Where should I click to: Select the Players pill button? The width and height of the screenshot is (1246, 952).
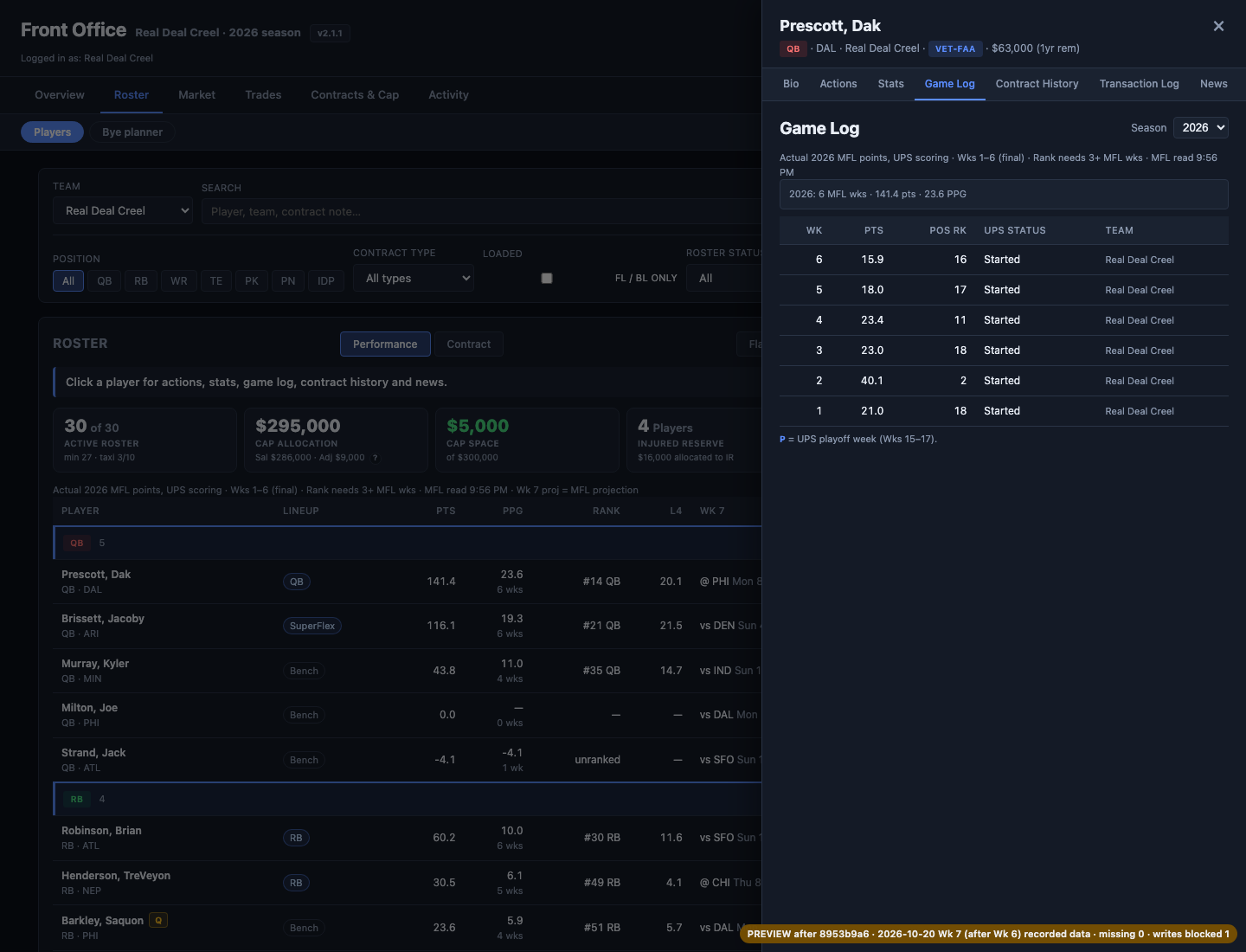(52, 132)
